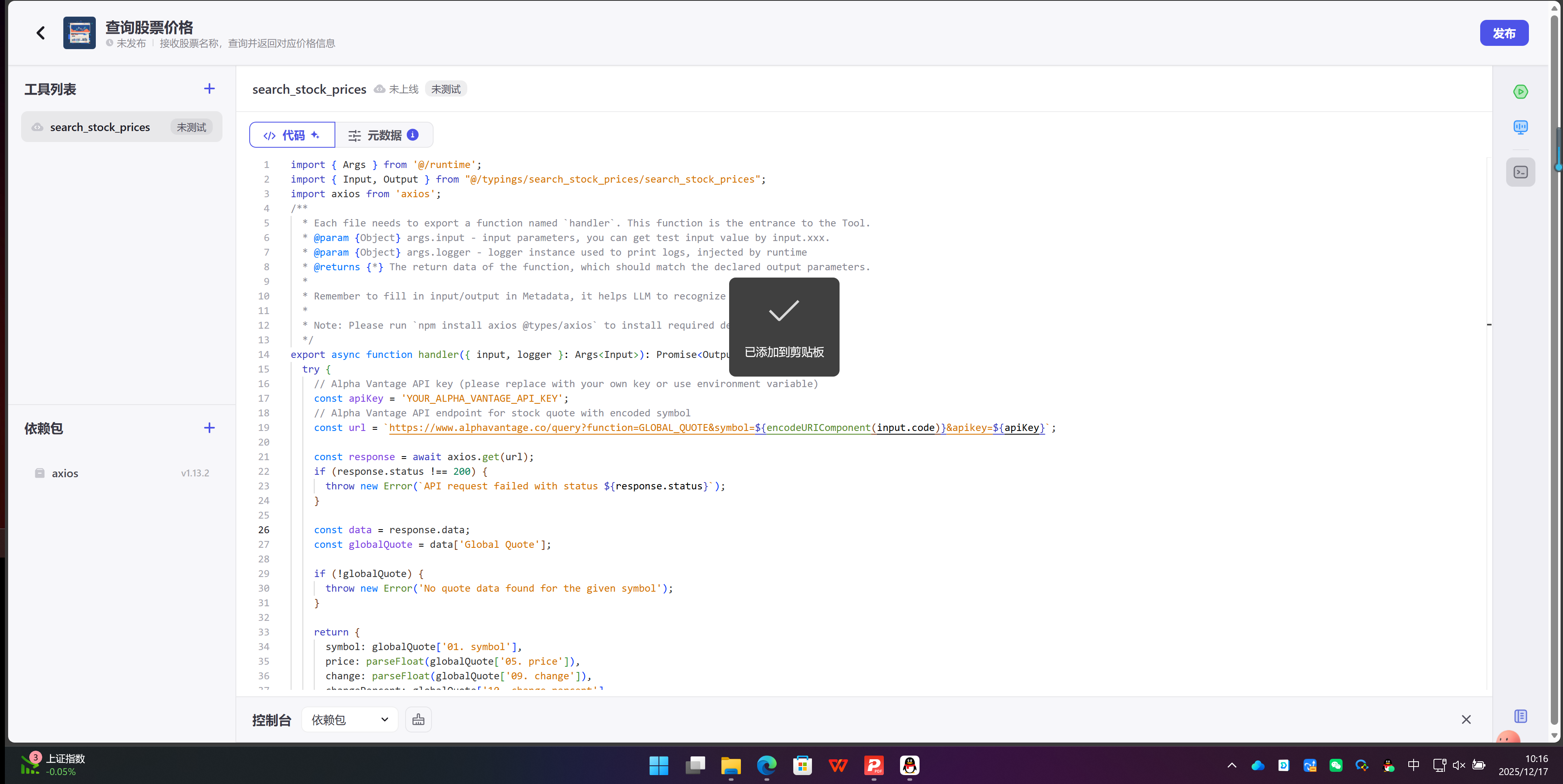Click the metadata info badge icon

click(412, 135)
